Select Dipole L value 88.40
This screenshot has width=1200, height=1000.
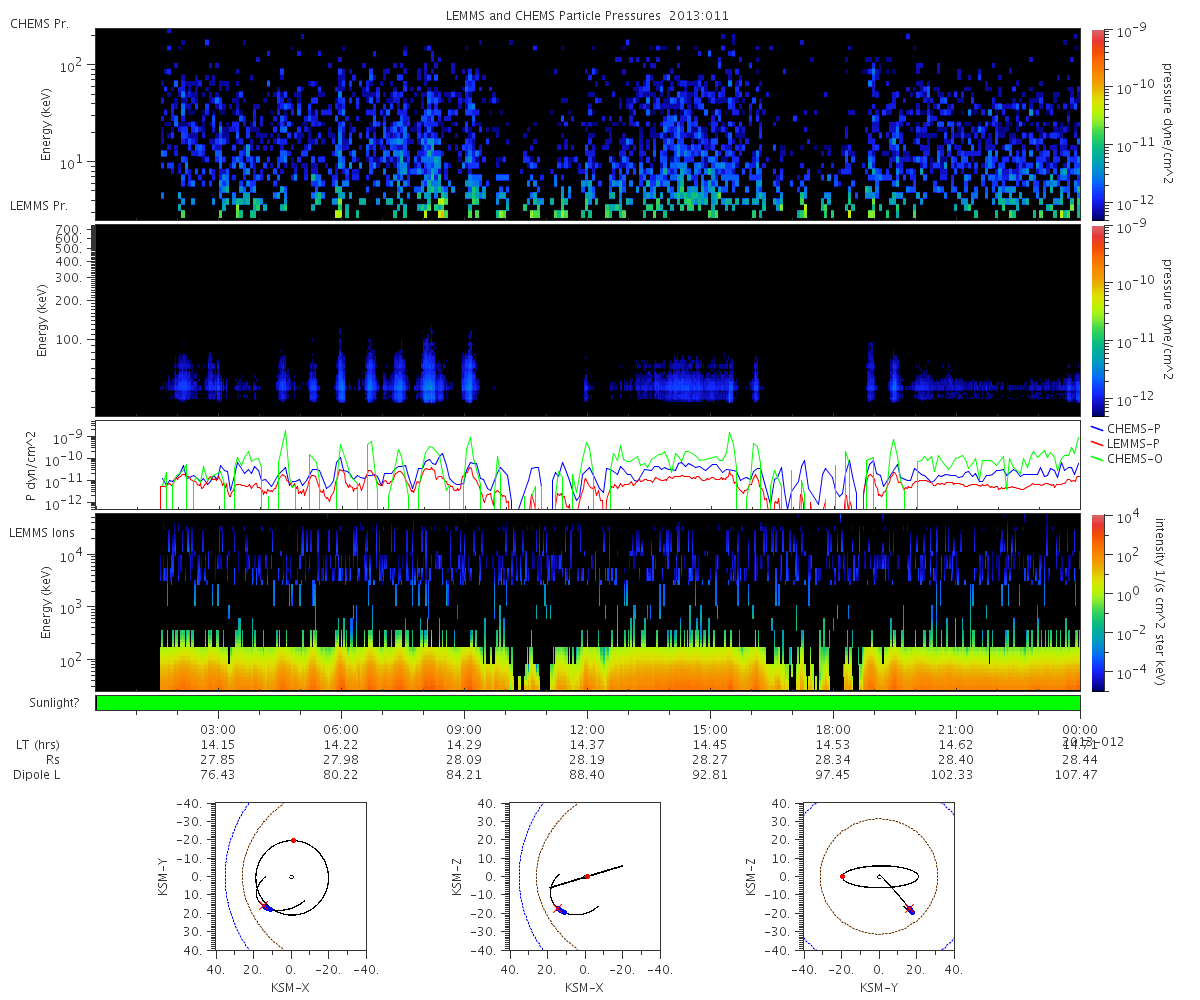tap(587, 775)
